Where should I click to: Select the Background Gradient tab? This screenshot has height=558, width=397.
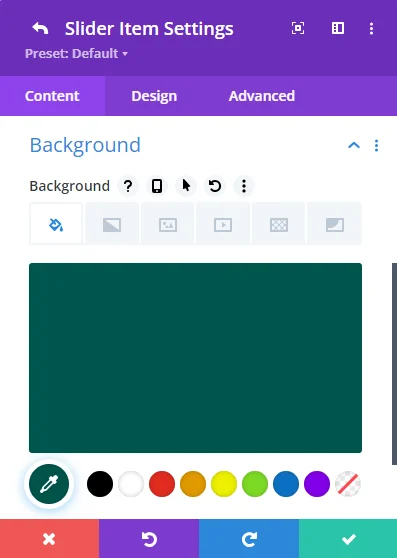click(x=112, y=224)
